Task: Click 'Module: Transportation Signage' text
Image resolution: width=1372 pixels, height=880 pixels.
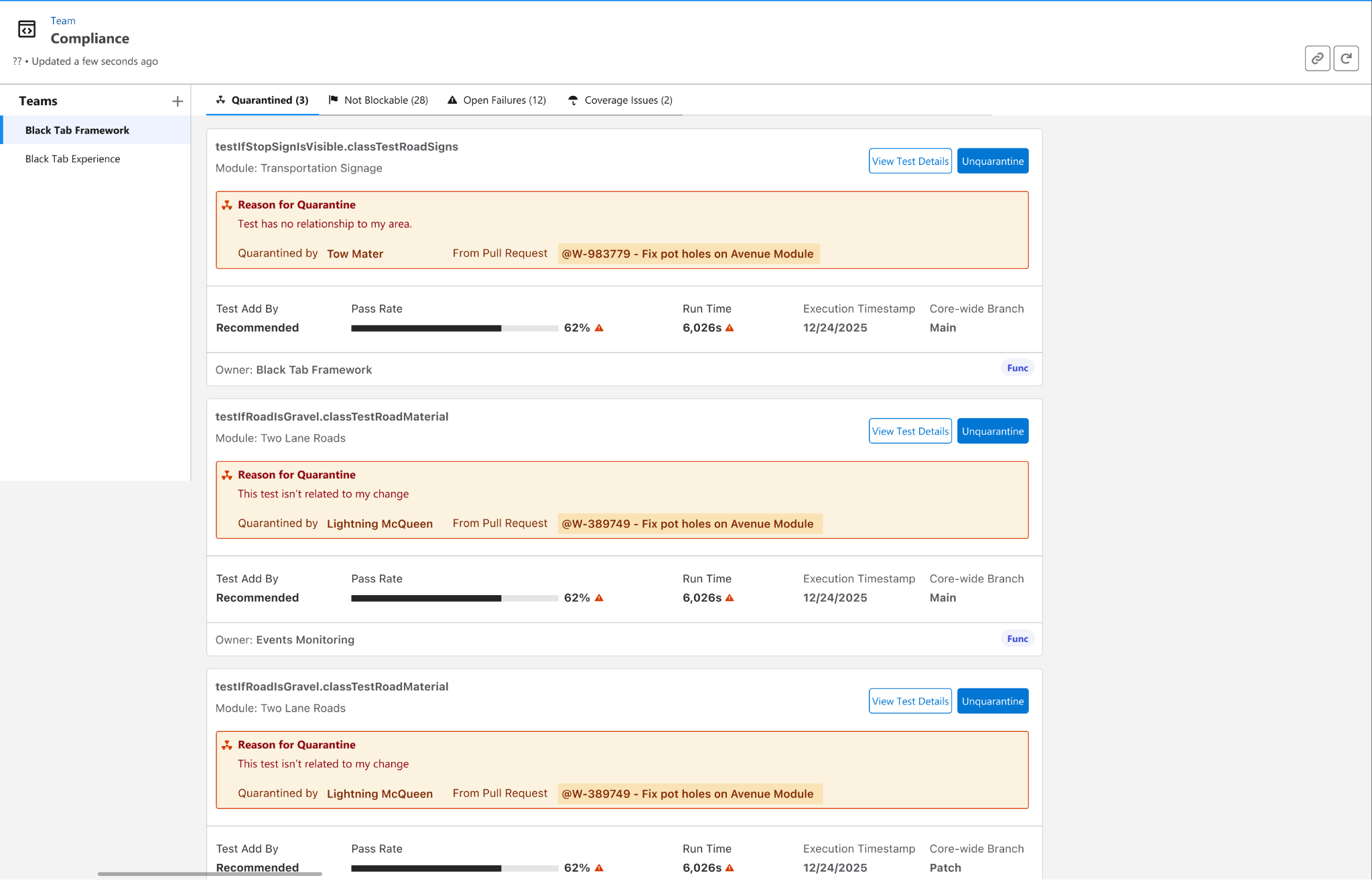Action: (x=299, y=168)
